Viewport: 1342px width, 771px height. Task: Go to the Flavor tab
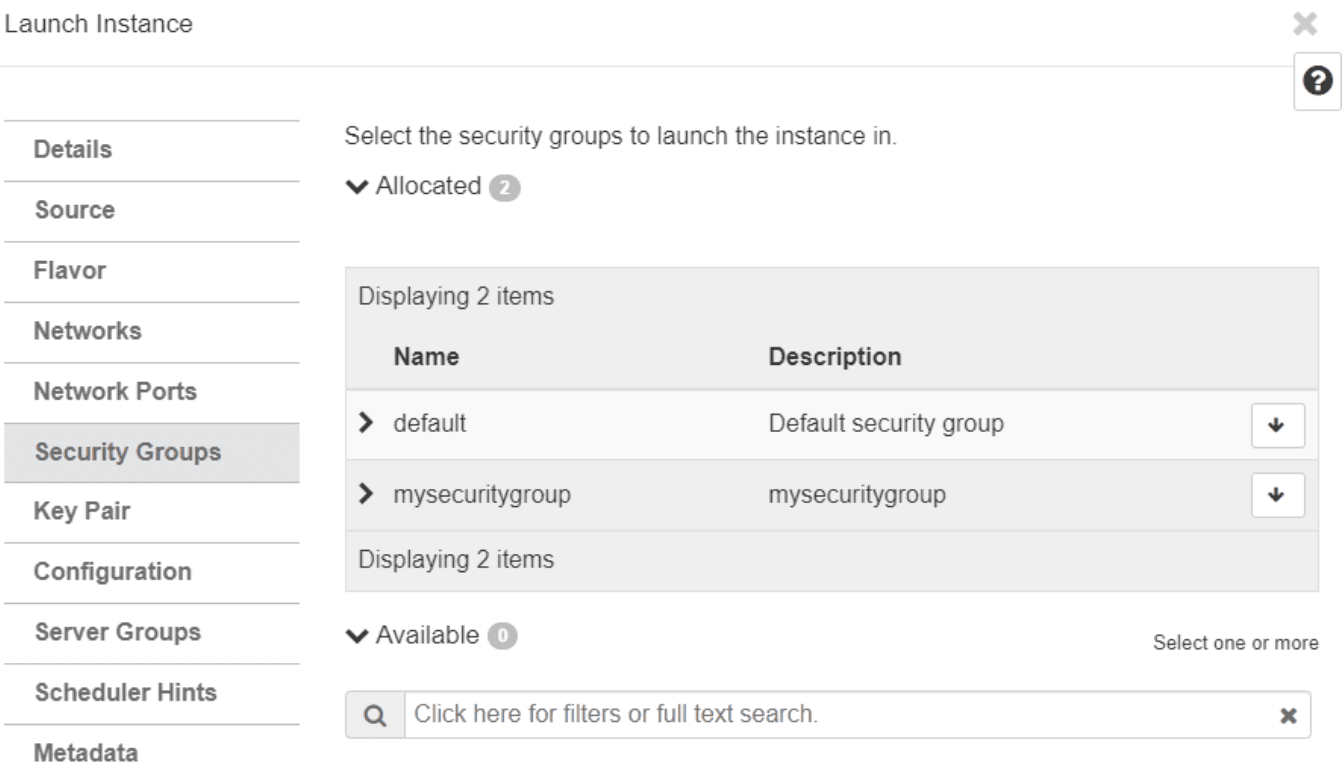(x=70, y=271)
